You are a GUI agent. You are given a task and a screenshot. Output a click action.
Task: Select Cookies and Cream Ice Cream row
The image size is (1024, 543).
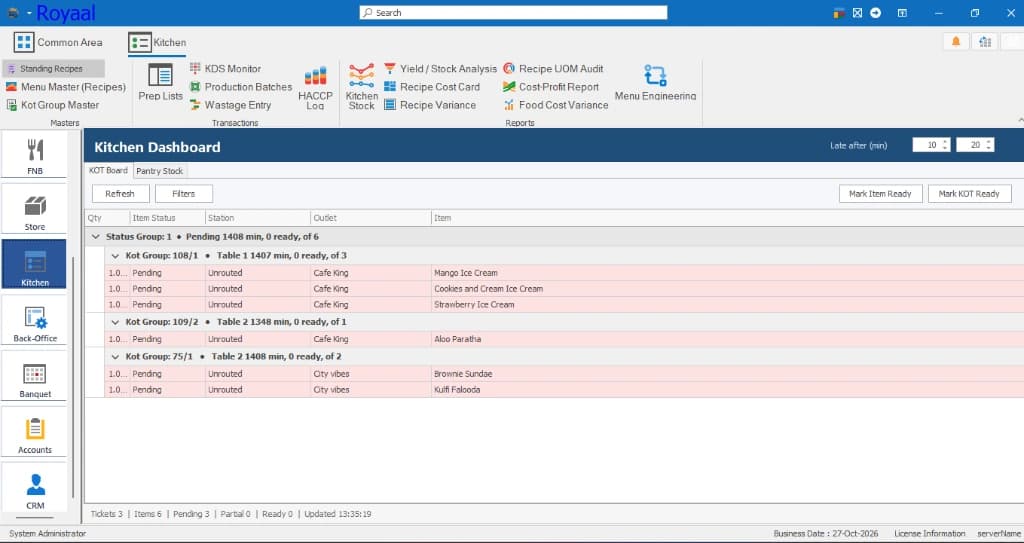click(x=564, y=289)
